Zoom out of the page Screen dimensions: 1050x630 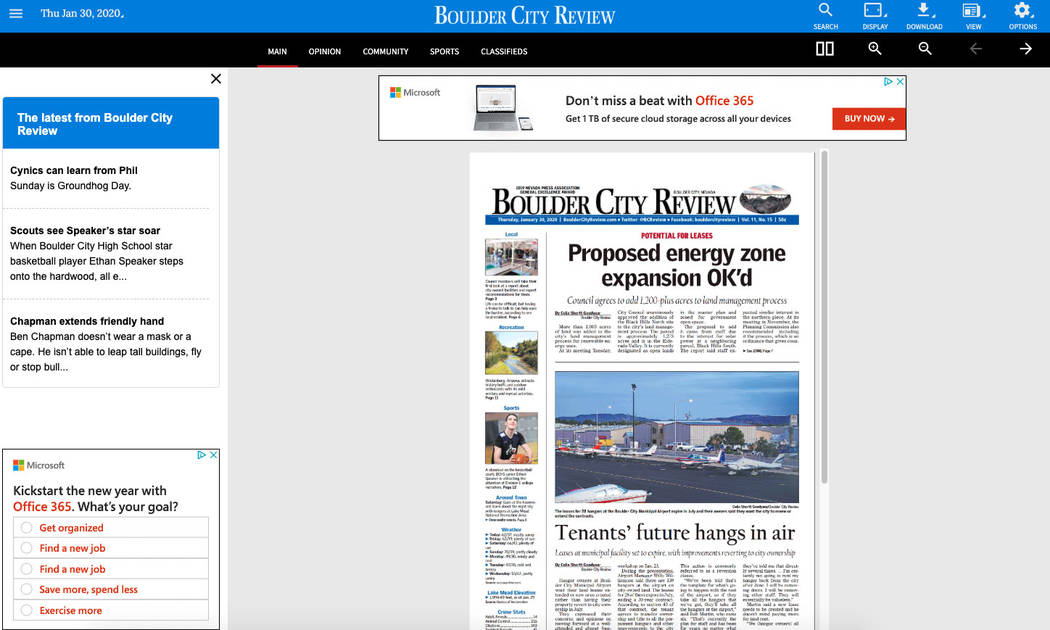pyautogui.click(x=925, y=49)
